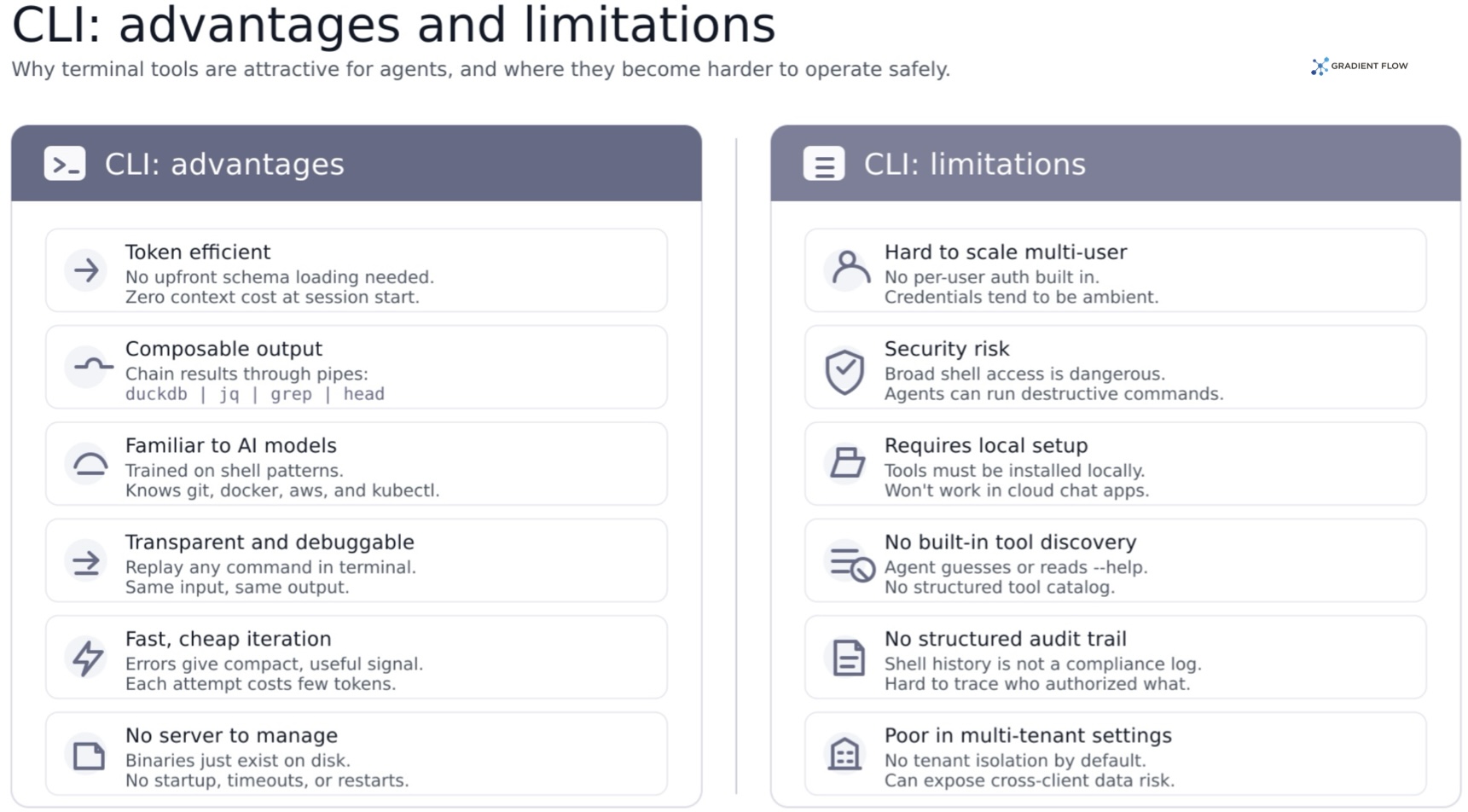Select the folder icon beside Requires local setup
The image size is (1468, 812).
pos(848,462)
